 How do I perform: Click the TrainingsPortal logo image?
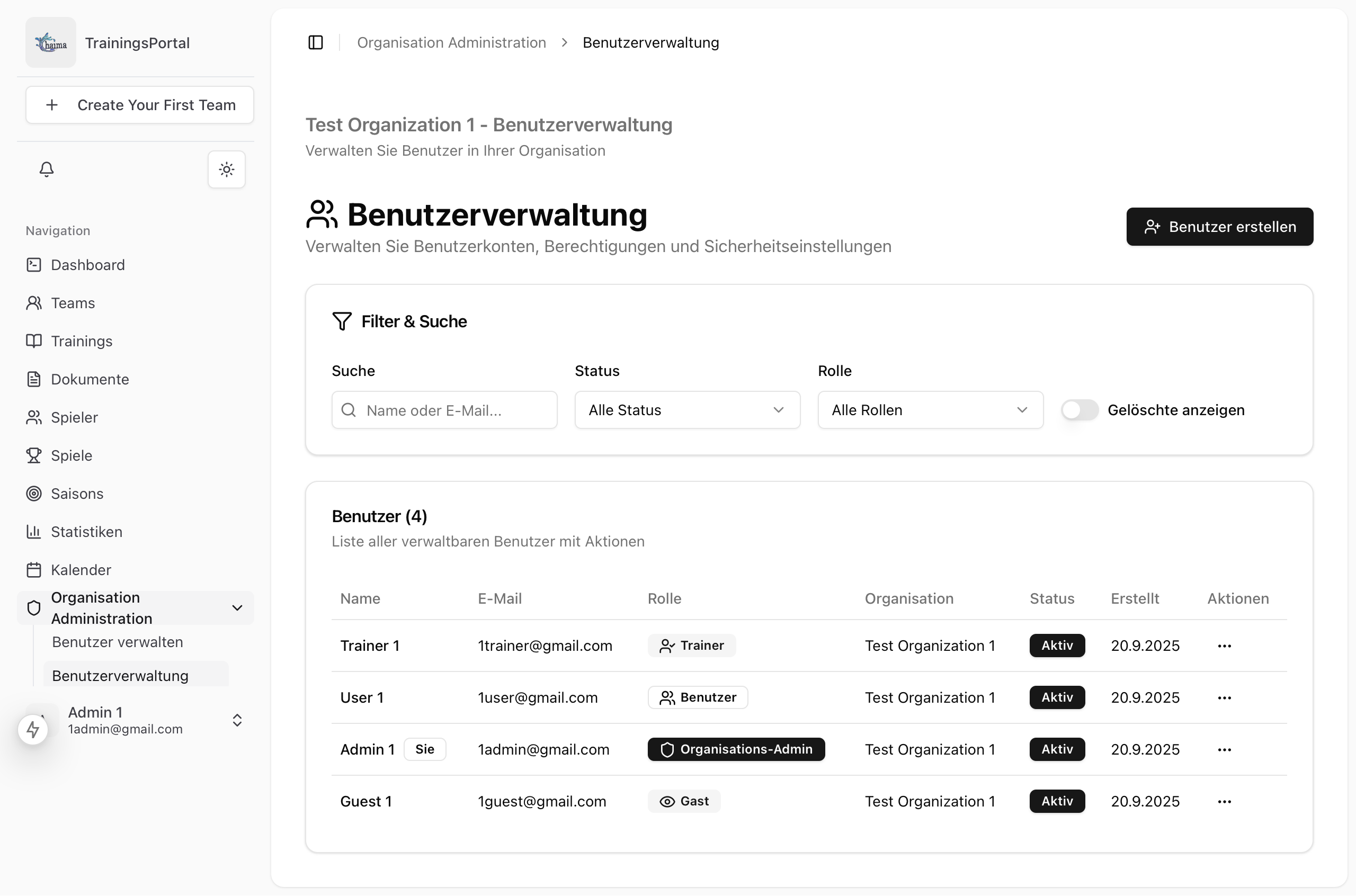(x=51, y=42)
